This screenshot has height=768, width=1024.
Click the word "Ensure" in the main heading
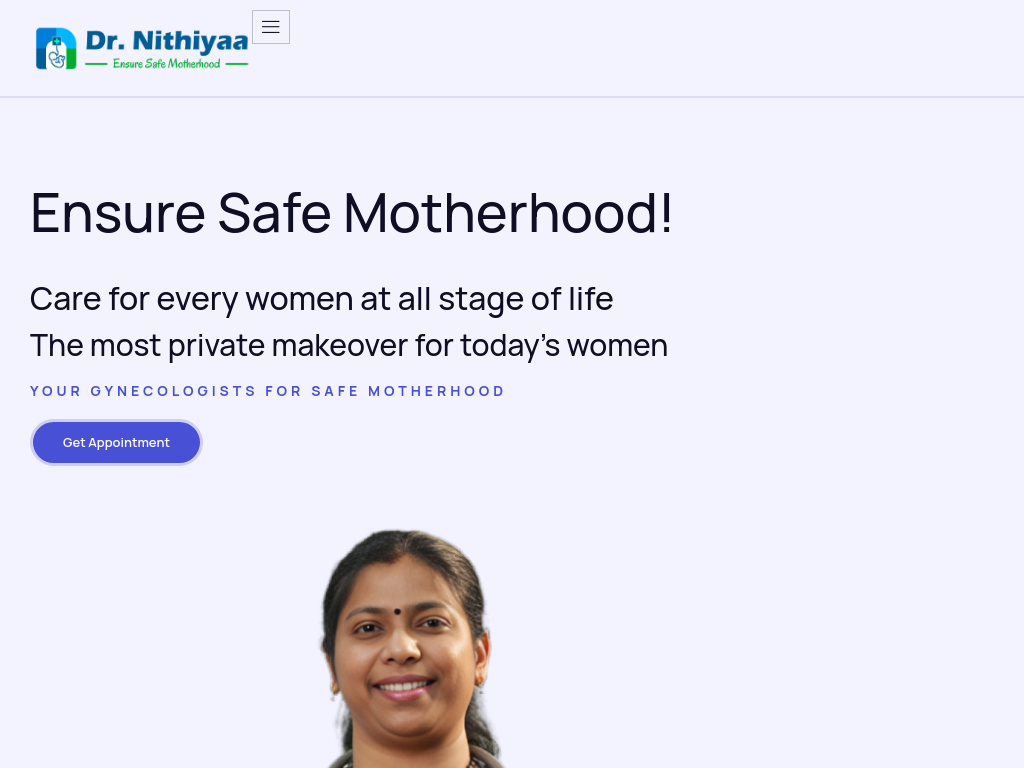(x=118, y=213)
